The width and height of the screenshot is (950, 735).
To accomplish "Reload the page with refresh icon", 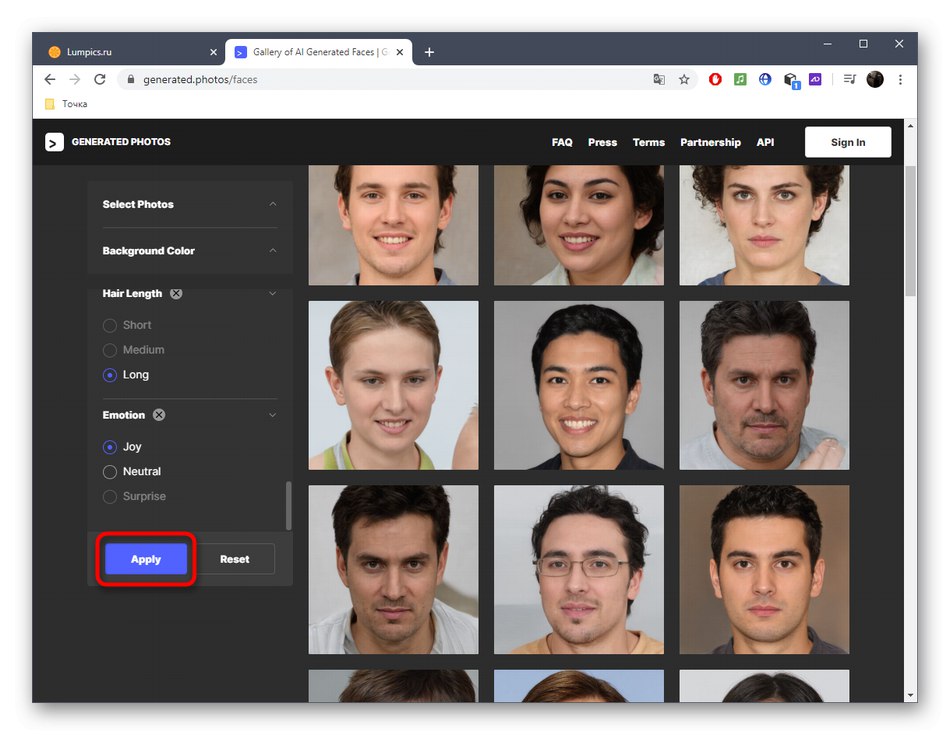I will click(100, 79).
